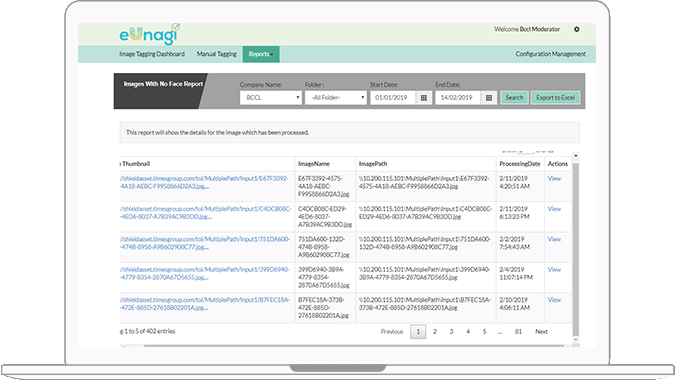
Task: Open thumbnail link for 751DA600 image
Action: click(205, 243)
